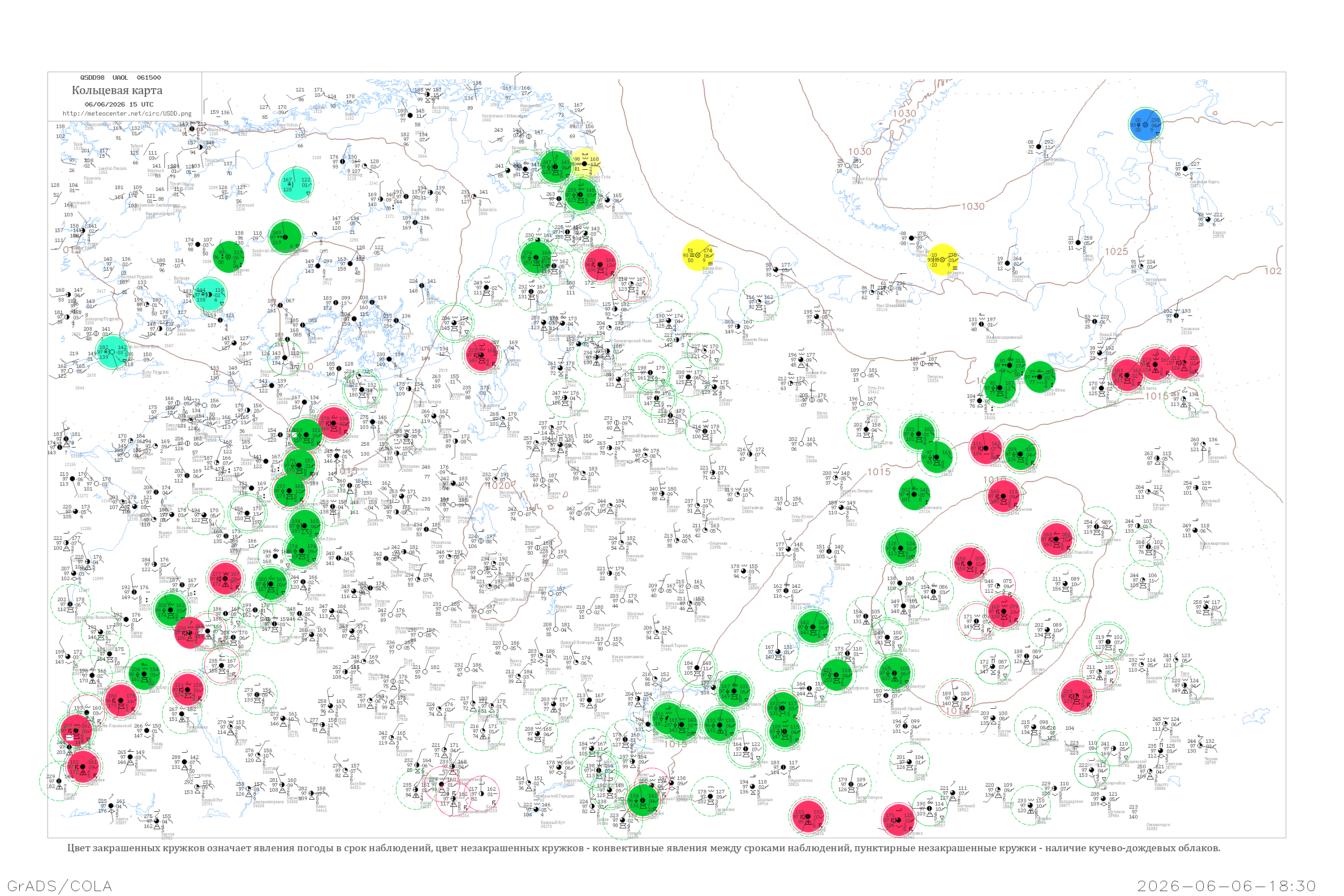Click the station label "Sodankyla"
The image size is (1344, 896).
pyautogui.click(x=487, y=209)
